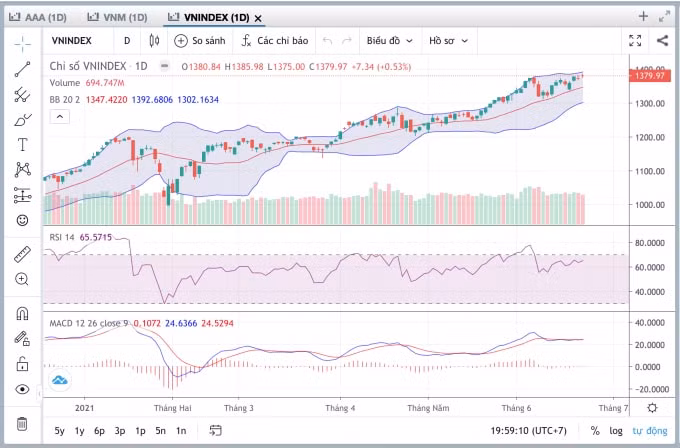Click the Chỉ số VNINDEX legend options icon
Viewport: 680px width, 448px height.
tap(164, 66)
